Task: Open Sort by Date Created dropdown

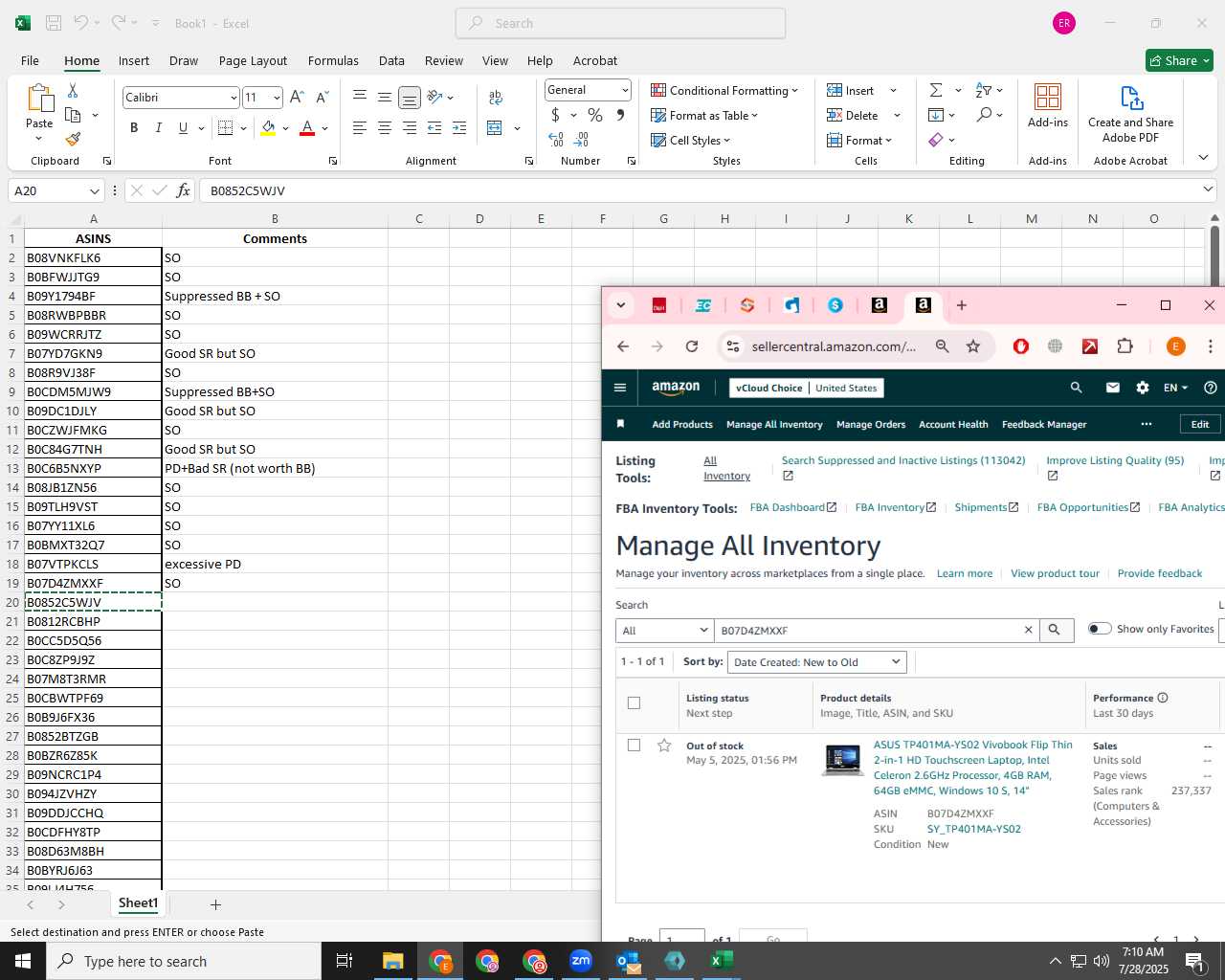Action: (816, 662)
